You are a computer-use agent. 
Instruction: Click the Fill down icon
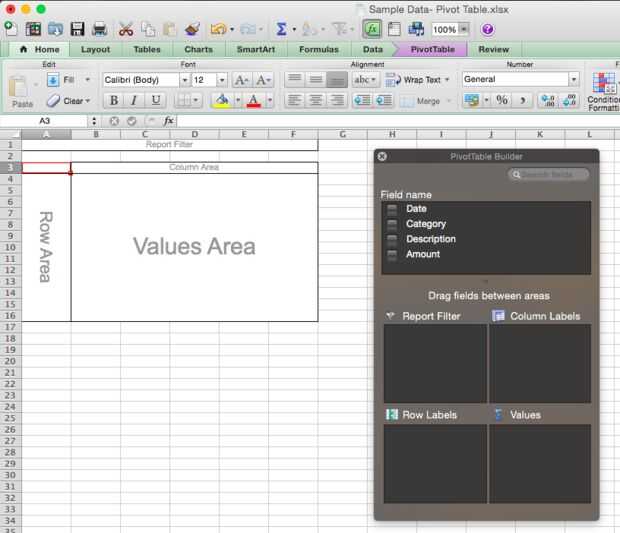(x=53, y=80)
